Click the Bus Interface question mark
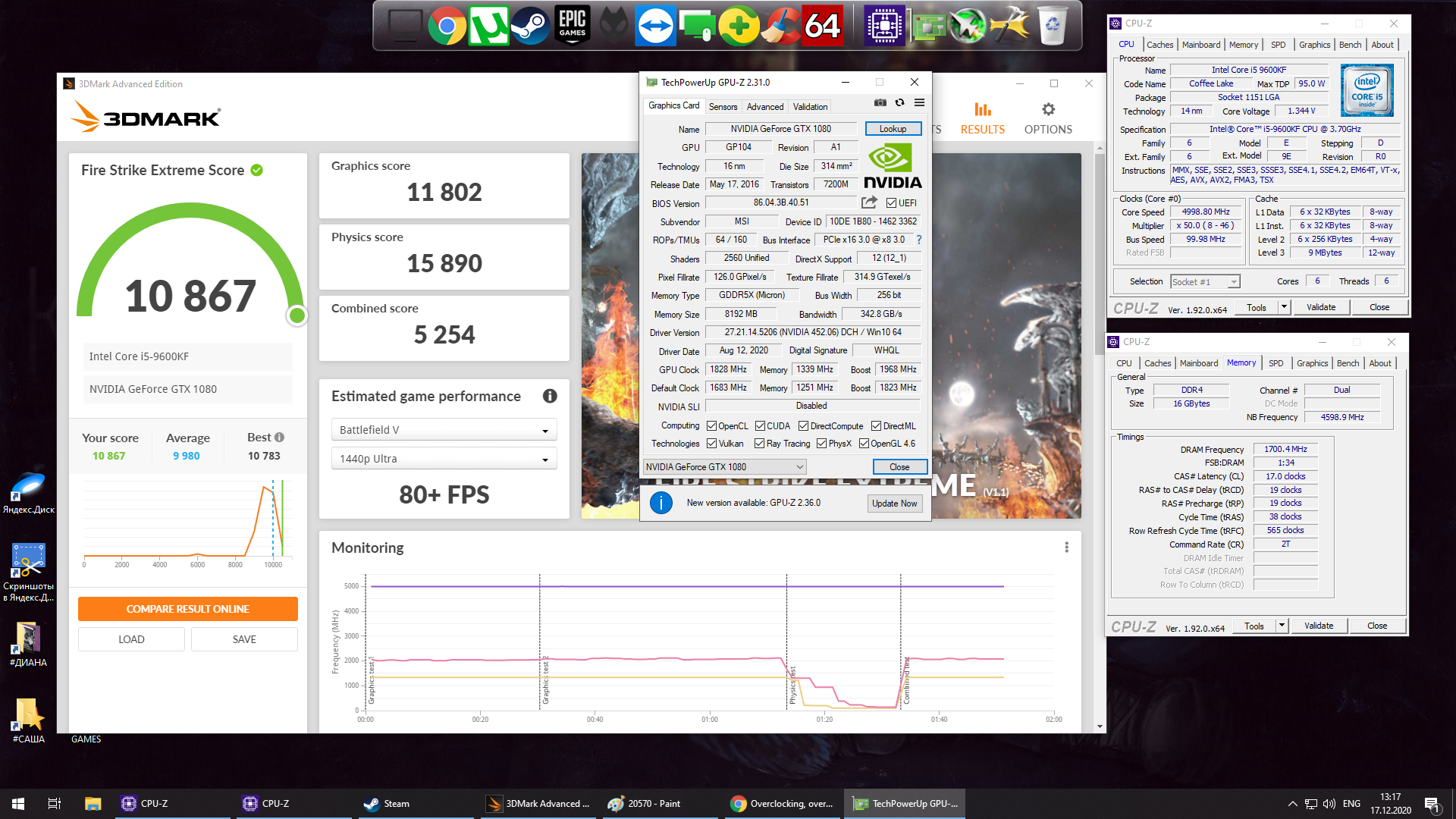 click(918, 240)
